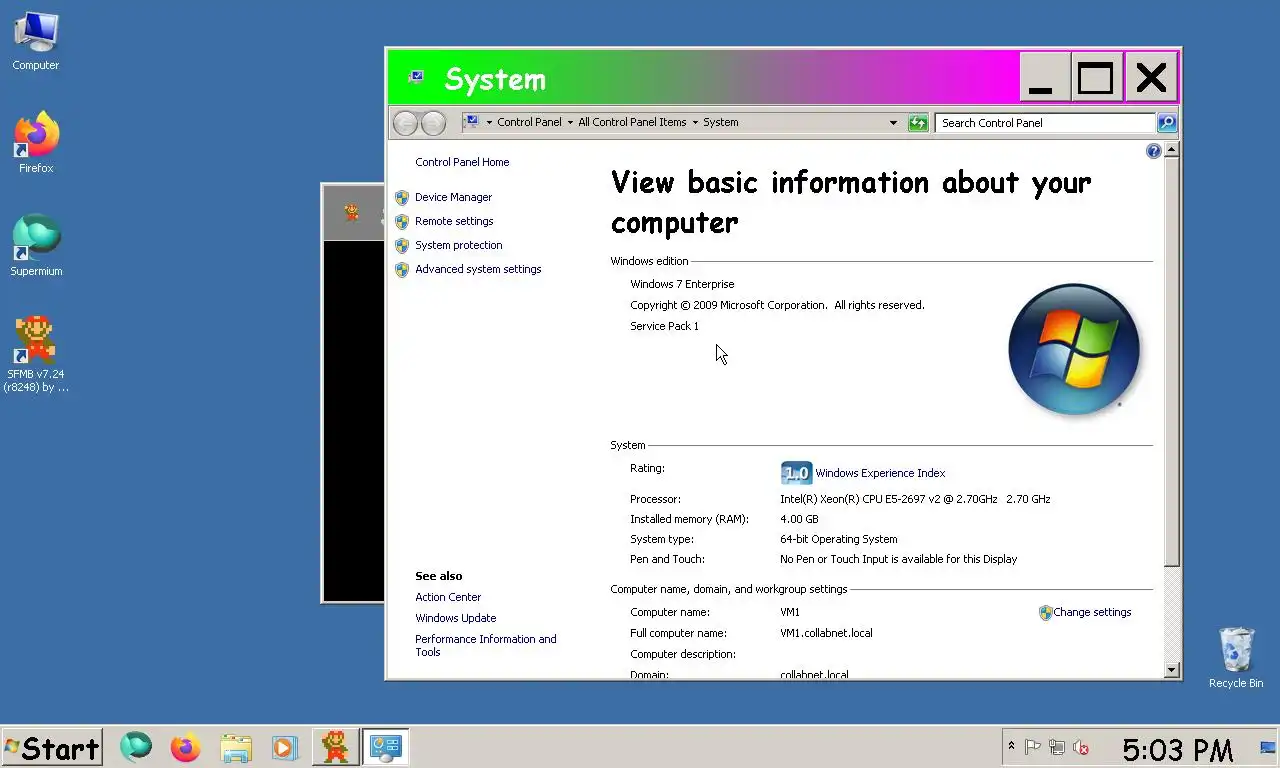The width and height of the screenshot is (1280, 768).
Task: Click the active Control Panel taskbar button
Action: [385, 747]
